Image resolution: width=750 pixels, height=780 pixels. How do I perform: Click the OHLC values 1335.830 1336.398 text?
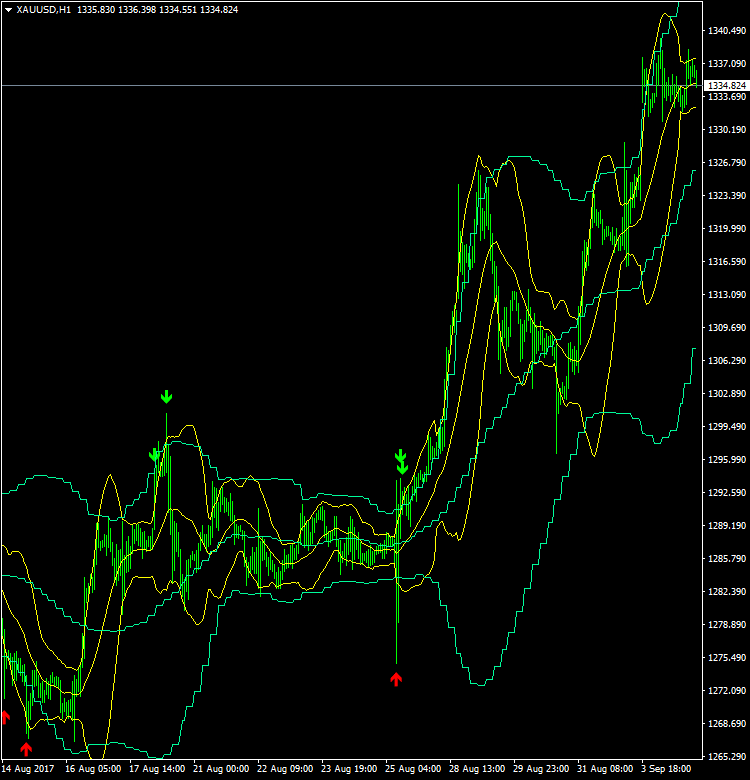116,10
